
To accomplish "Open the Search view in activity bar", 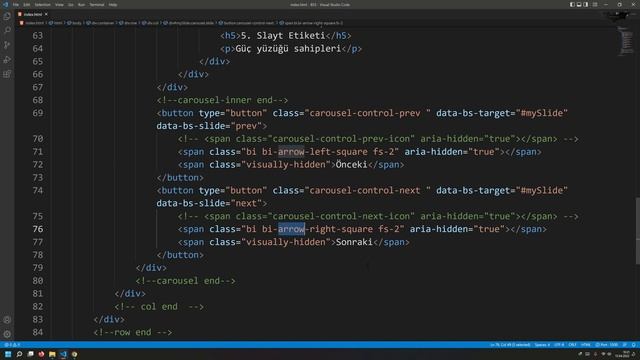I will [7, 31].
